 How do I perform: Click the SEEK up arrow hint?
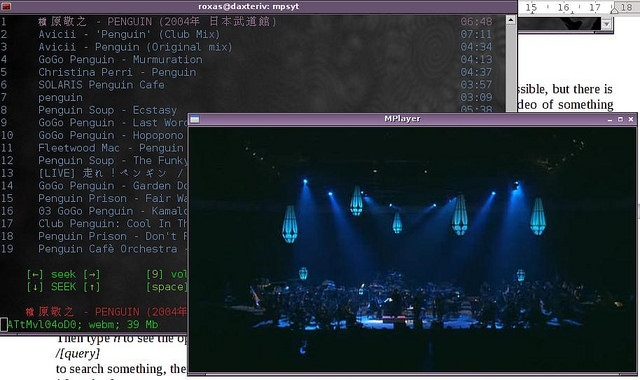click(92, 287)
